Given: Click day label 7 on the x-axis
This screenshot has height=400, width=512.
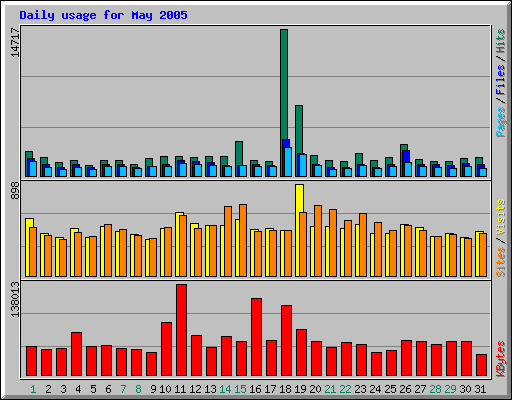Looking at the screenshot, I should (123, 389).
